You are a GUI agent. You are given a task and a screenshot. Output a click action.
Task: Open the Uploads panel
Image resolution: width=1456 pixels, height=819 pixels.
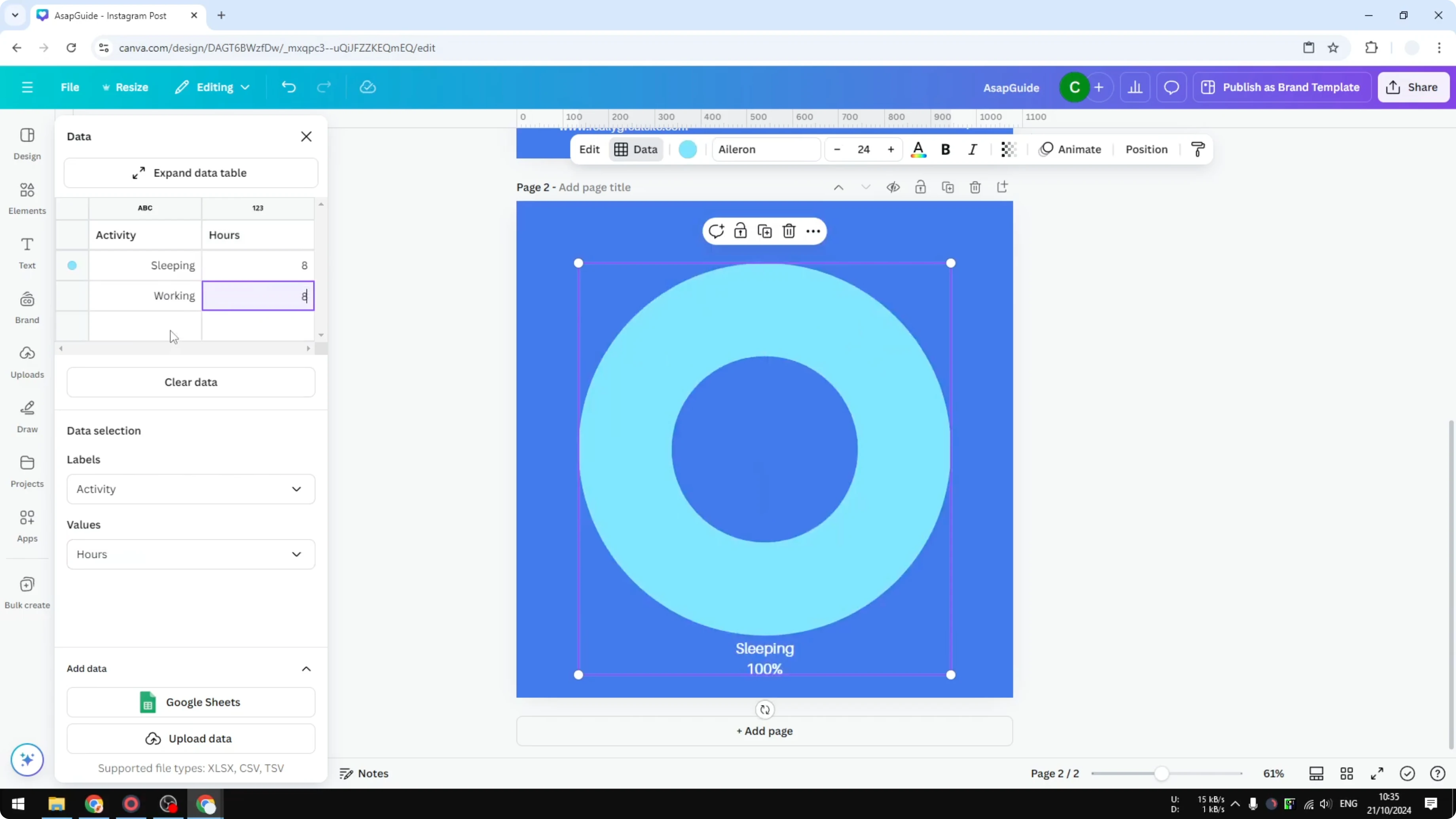click(27, 362)
